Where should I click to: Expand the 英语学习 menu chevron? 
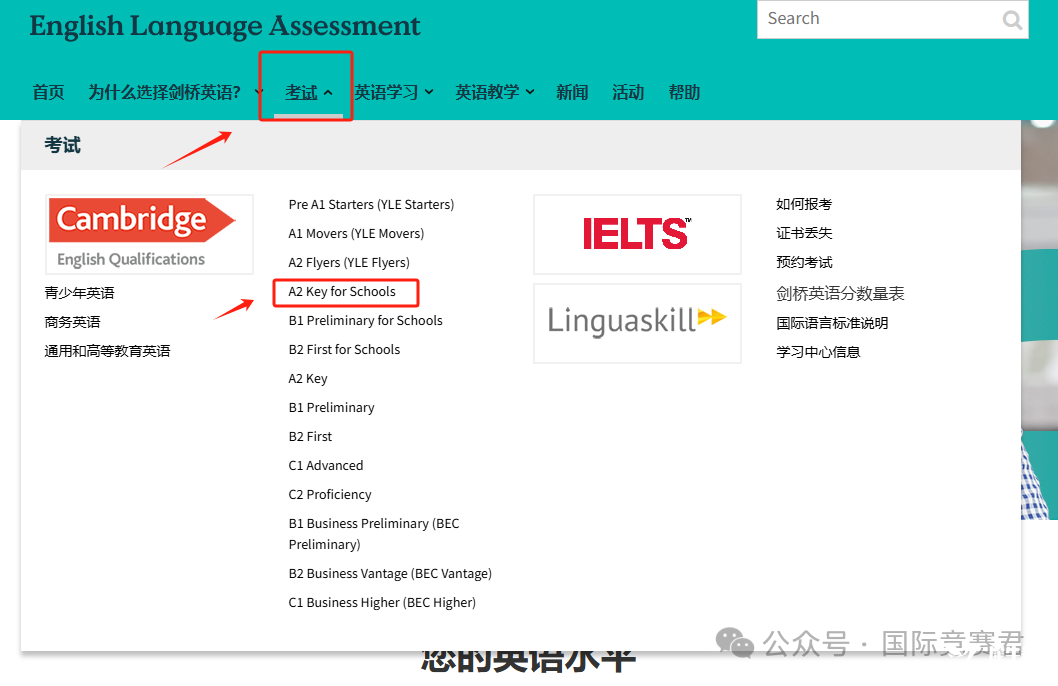click(x=429, y=92)
